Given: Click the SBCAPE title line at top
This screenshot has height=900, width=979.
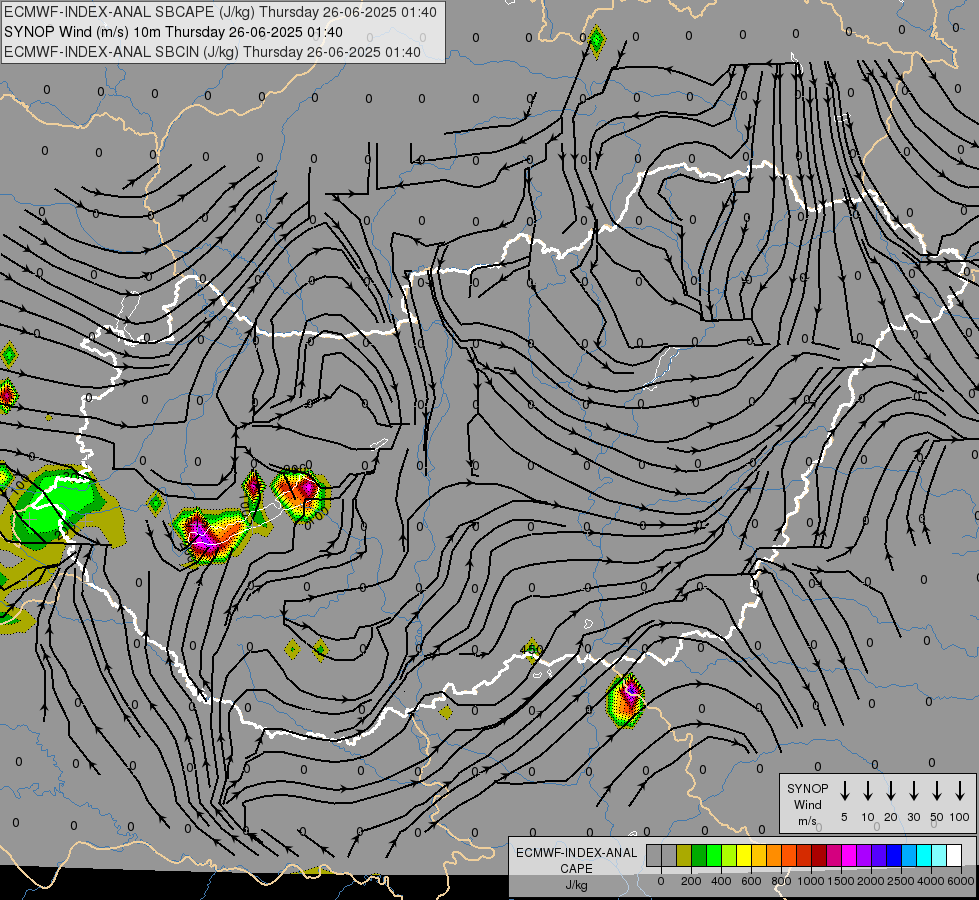Looking at the screenshot, I should 220,12.
